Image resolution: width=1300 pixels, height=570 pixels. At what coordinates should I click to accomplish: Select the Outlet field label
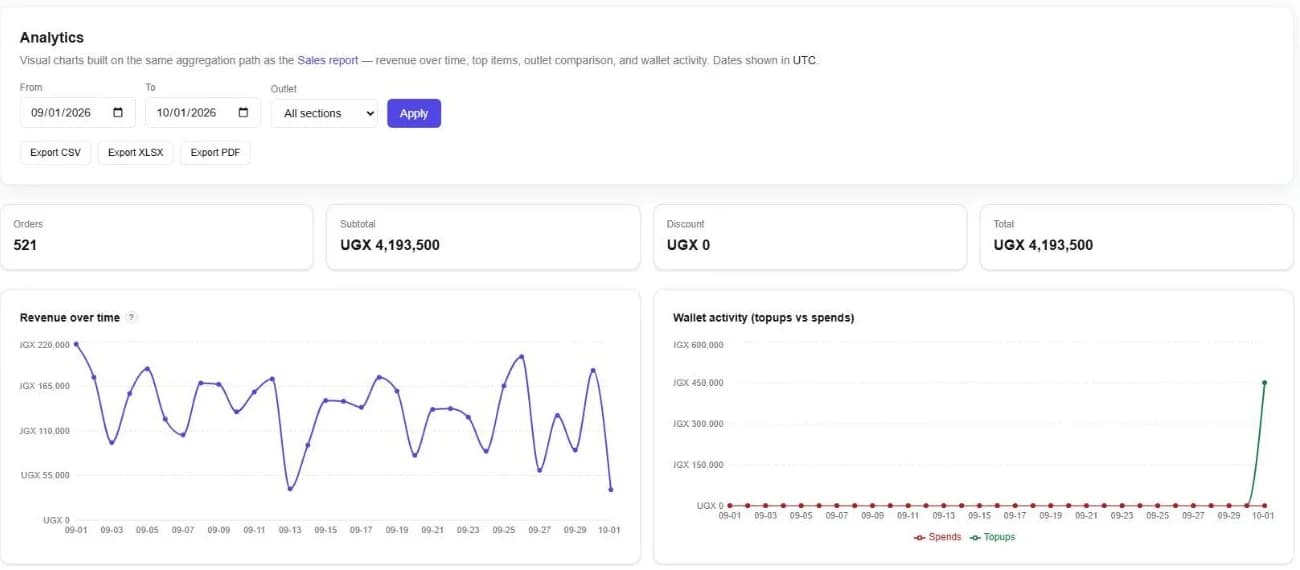[x=284, y=89]
